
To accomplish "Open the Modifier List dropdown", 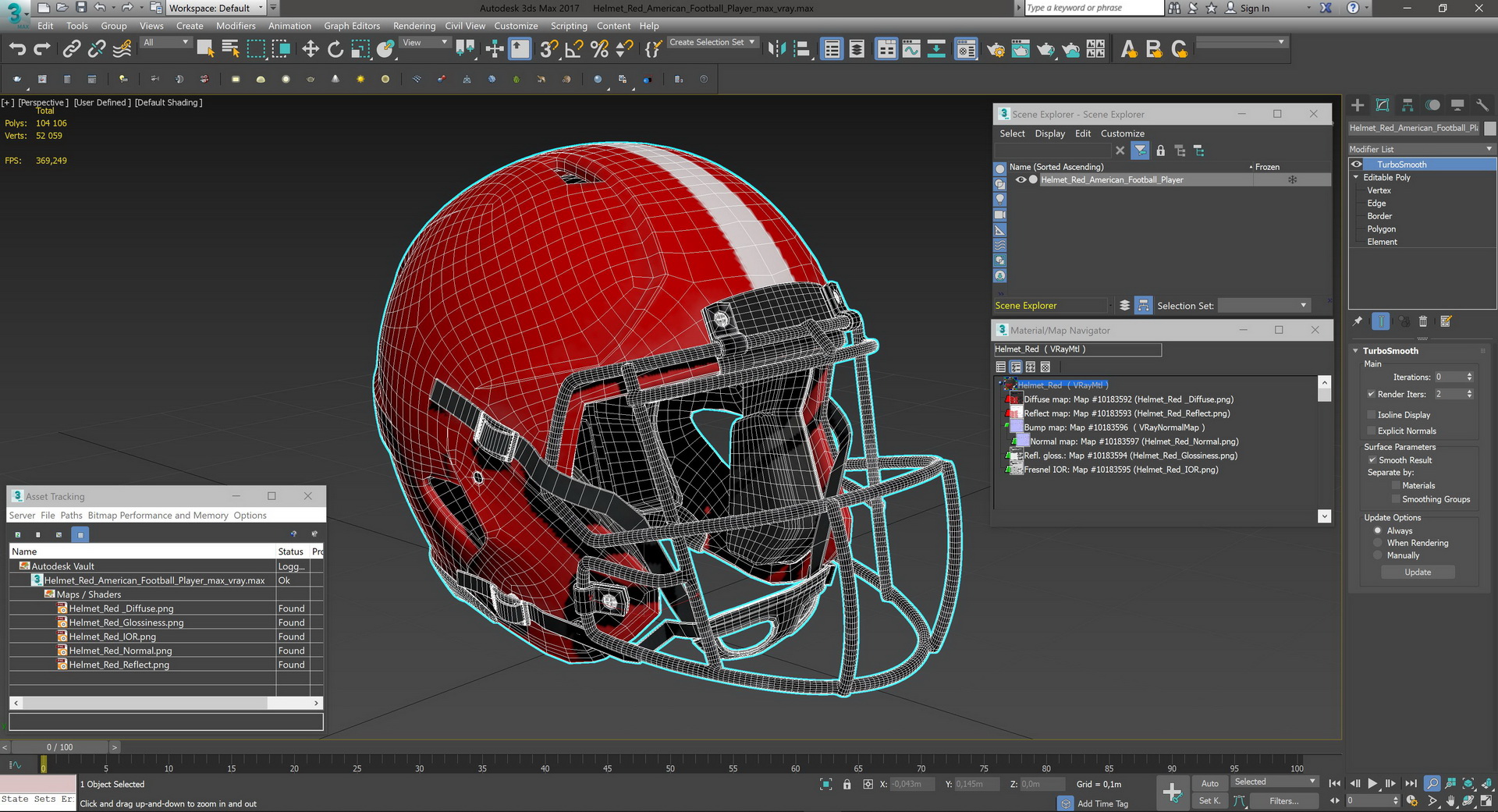I will [x=1421, y=149].
